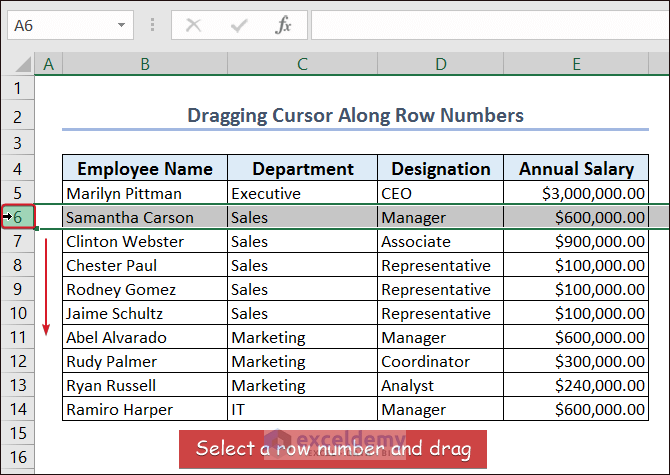Screen dimensions: 670x475
Task: Select row 6 header
Action: tap(18, 217)
